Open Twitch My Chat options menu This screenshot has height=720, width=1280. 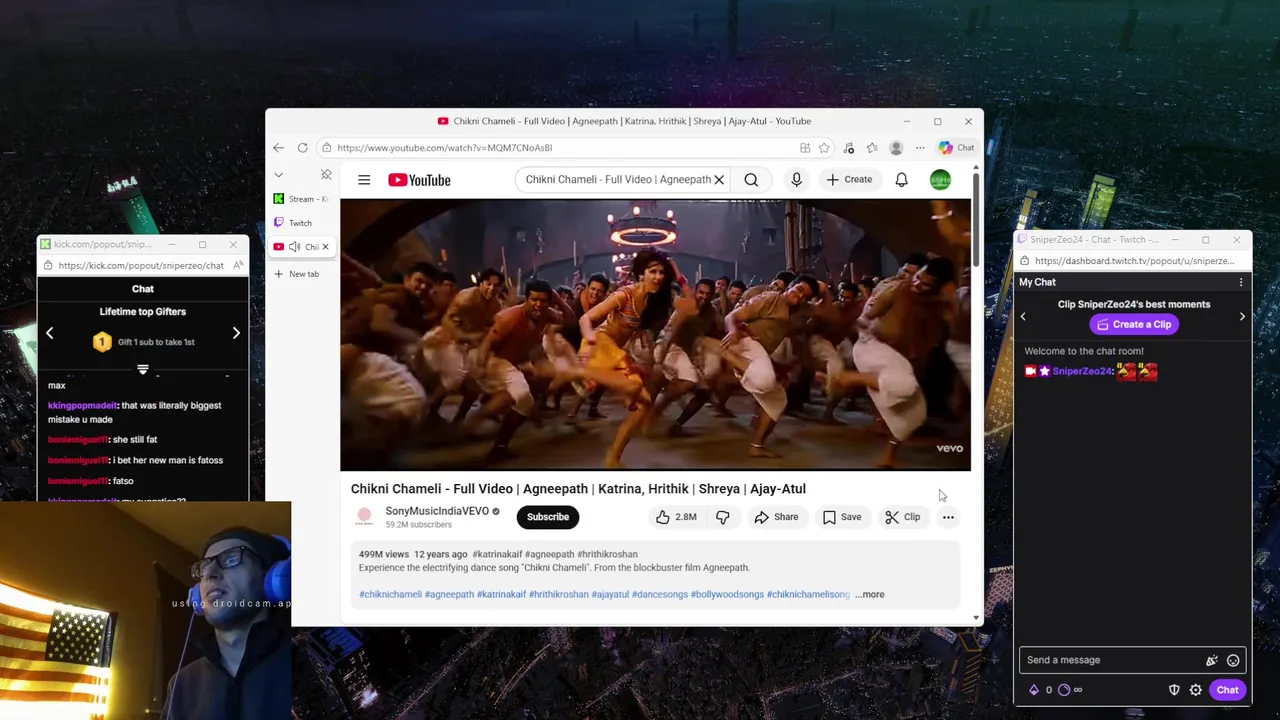pos(1241,282)
